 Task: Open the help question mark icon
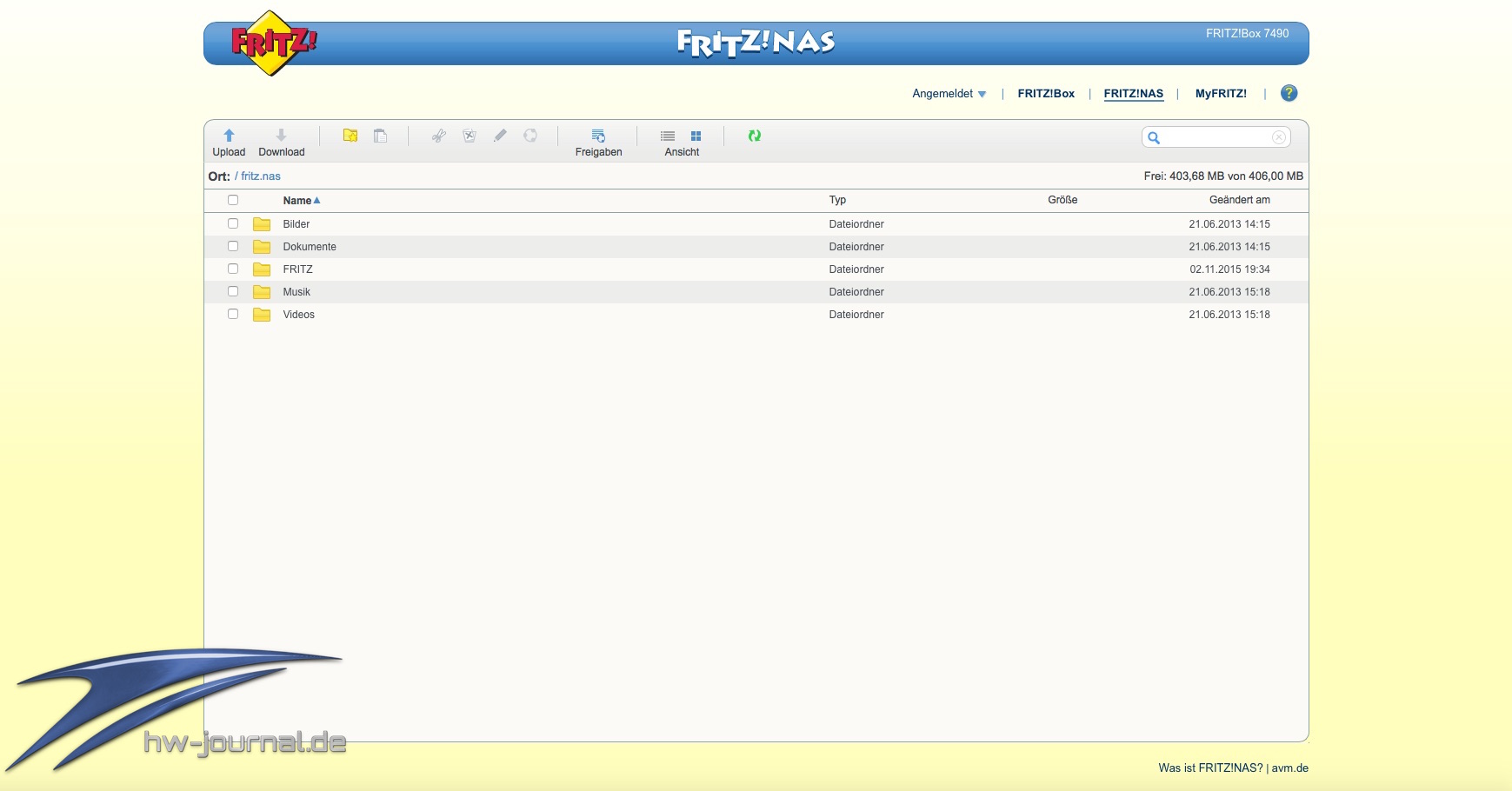tap(1289, 93)
